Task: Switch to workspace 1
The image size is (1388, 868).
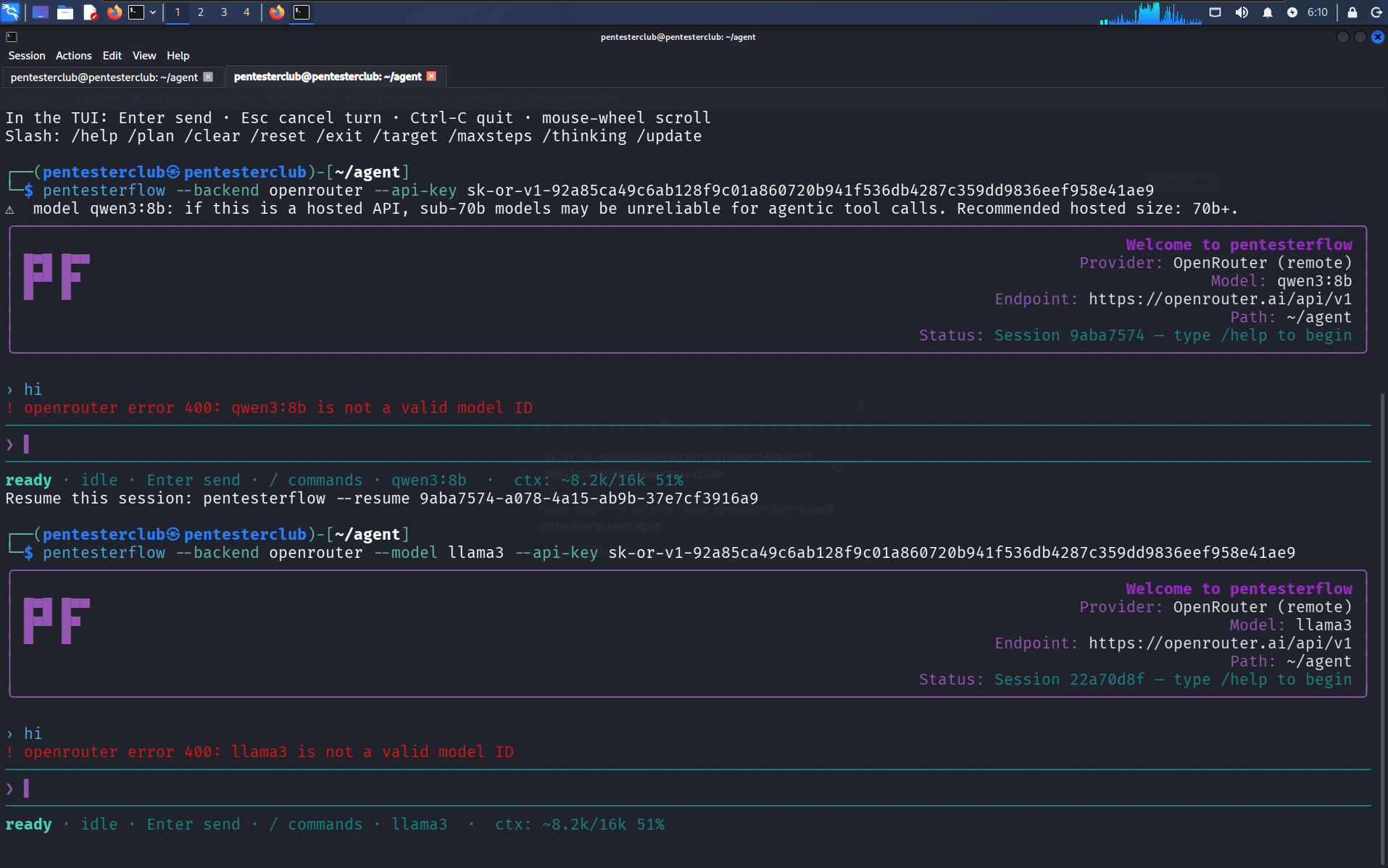Action: [x=177, y=12]
